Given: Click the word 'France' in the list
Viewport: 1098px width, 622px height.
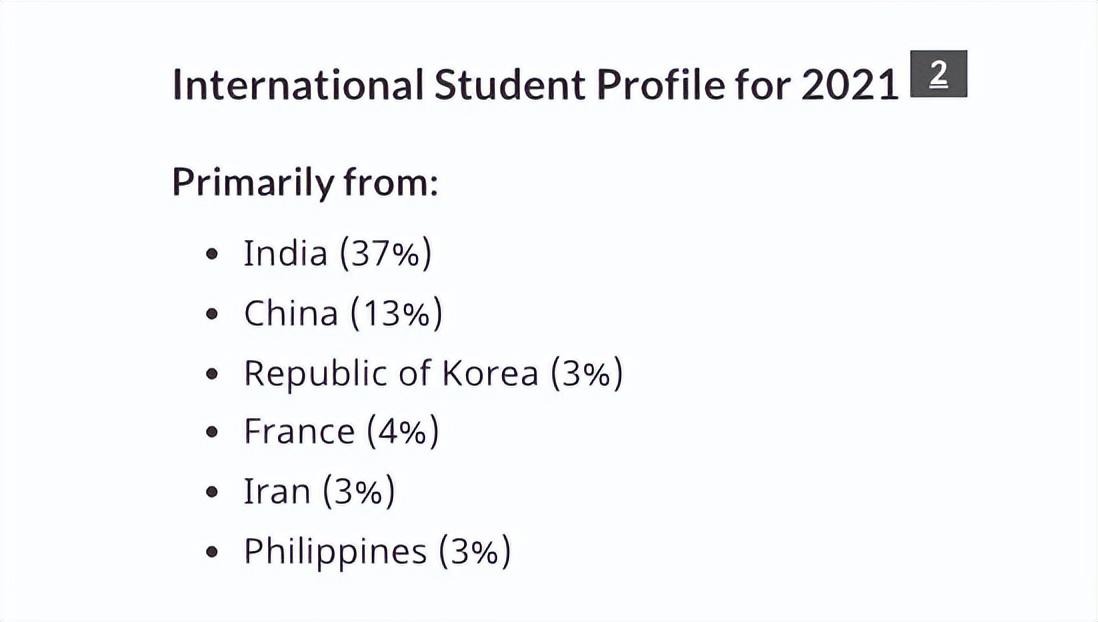Looking at the screenshot, I should [x=299, y=431].
